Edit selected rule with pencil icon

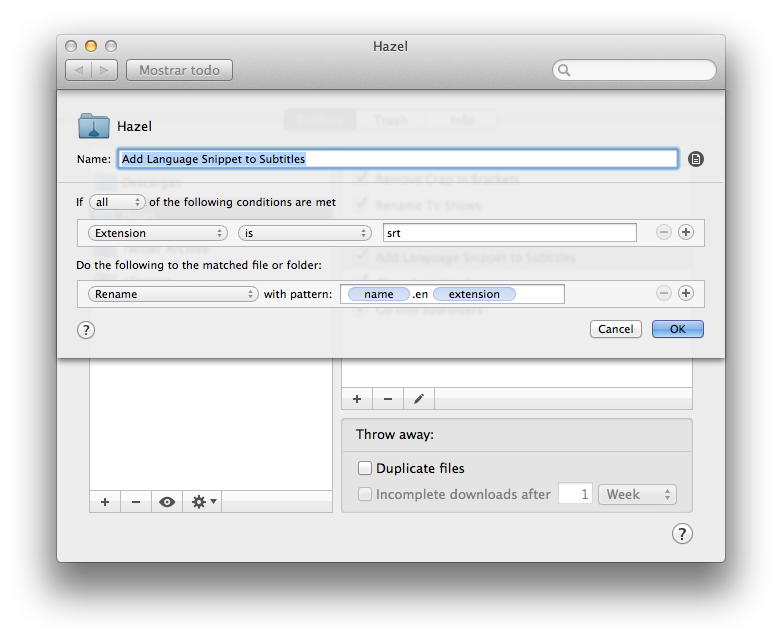(x=419, y=399)
